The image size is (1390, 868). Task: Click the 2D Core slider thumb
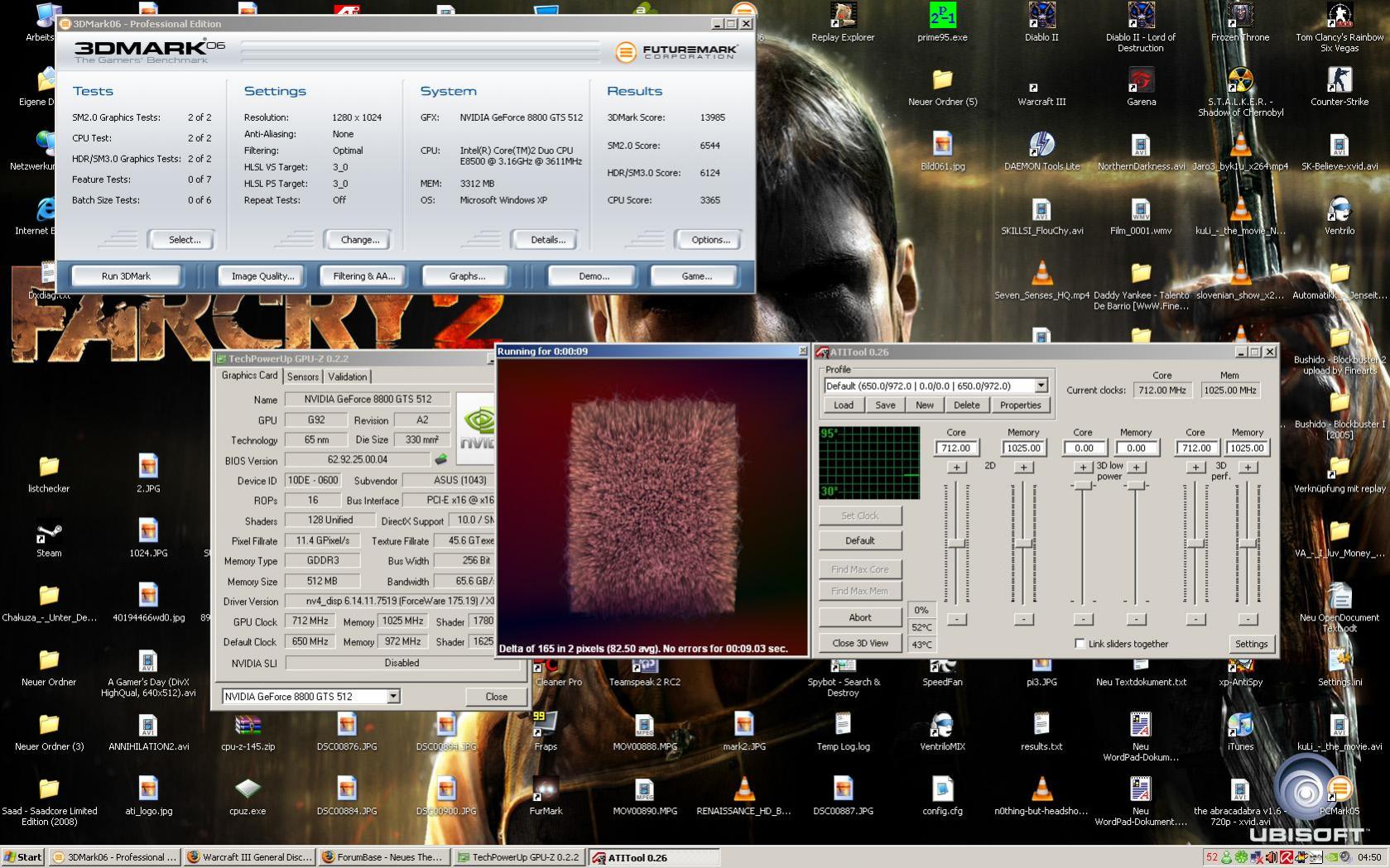pos(956,544)
